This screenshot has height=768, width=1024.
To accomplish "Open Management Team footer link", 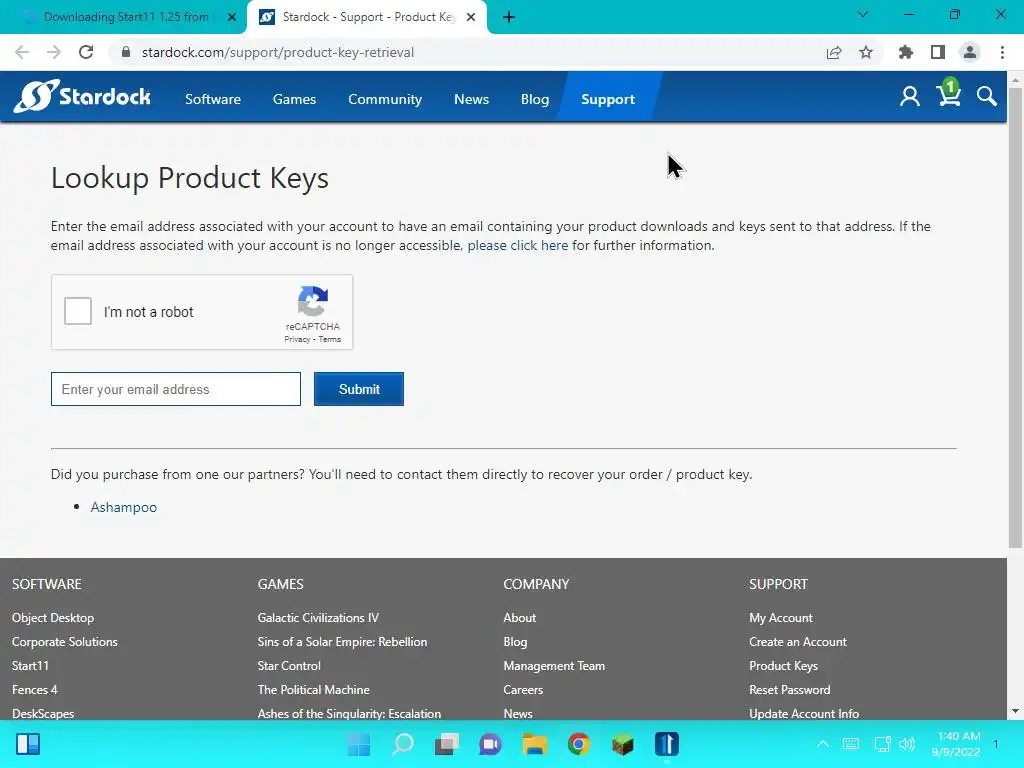I will (554, 666).
